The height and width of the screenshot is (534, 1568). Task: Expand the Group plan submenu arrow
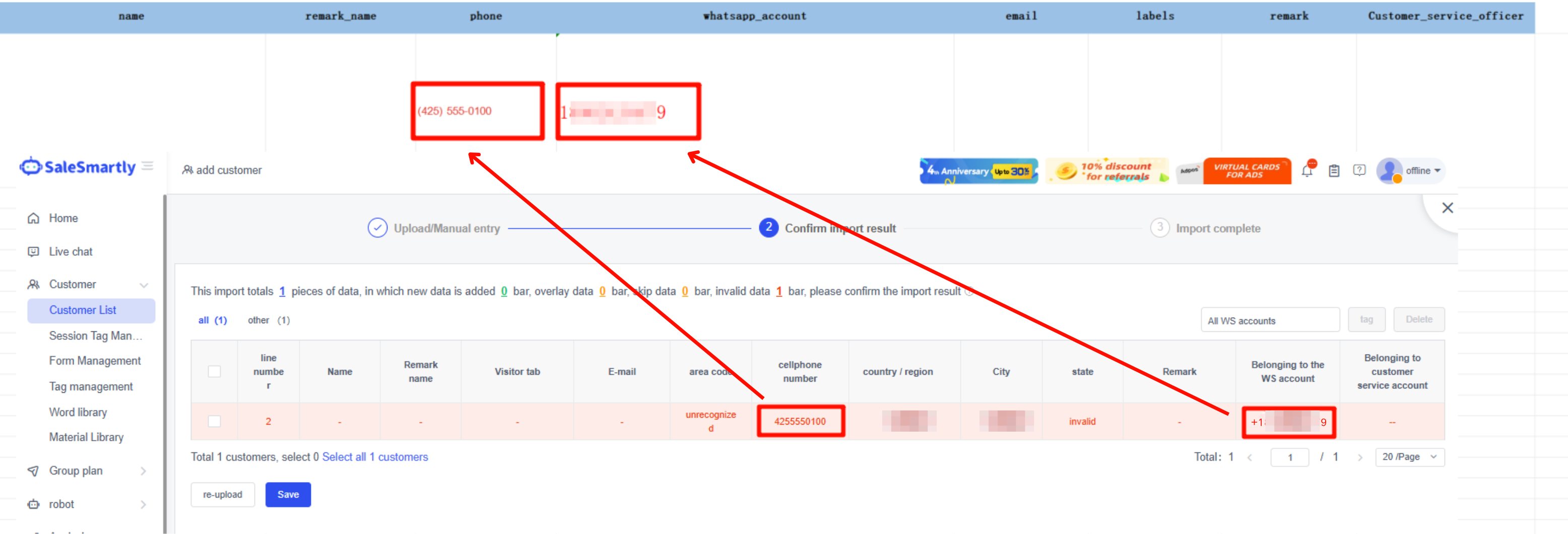click(144, 470)
